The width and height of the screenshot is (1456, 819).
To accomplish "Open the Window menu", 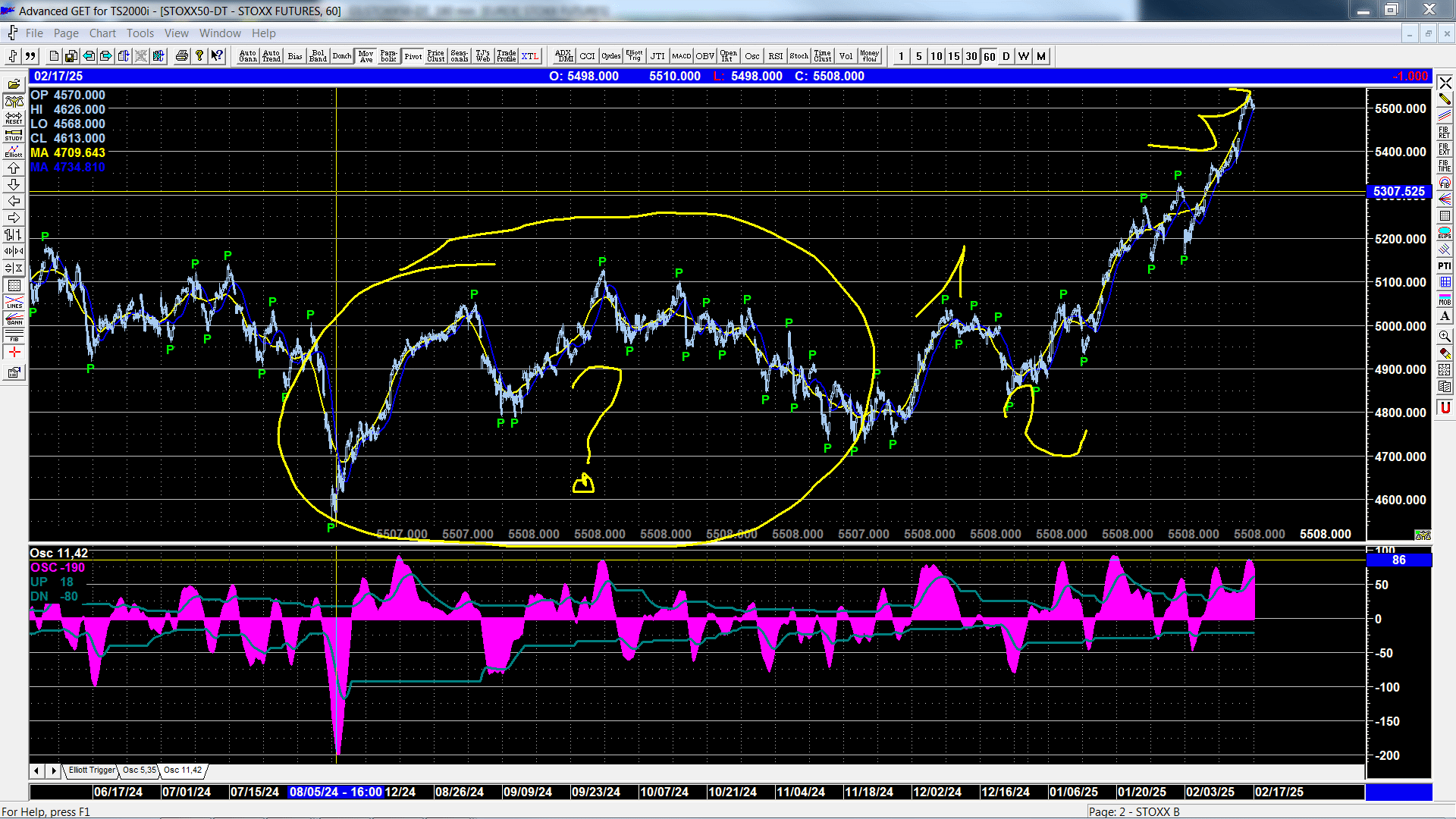I will [x=220, y=33].
